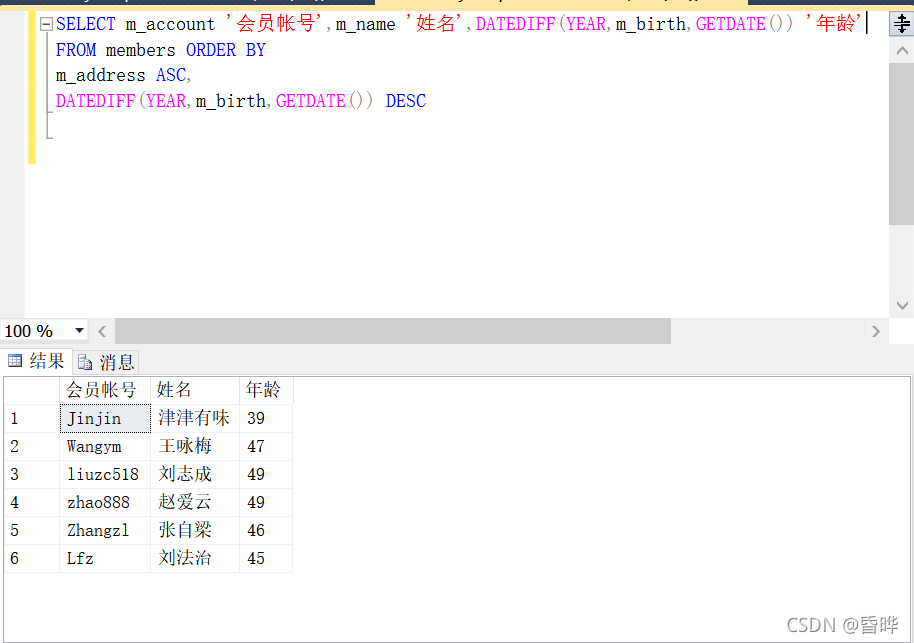This screenshot has width=914, height=643.
Task: Click the horizontal scrollbar left arrow
Action: point(102,331)
